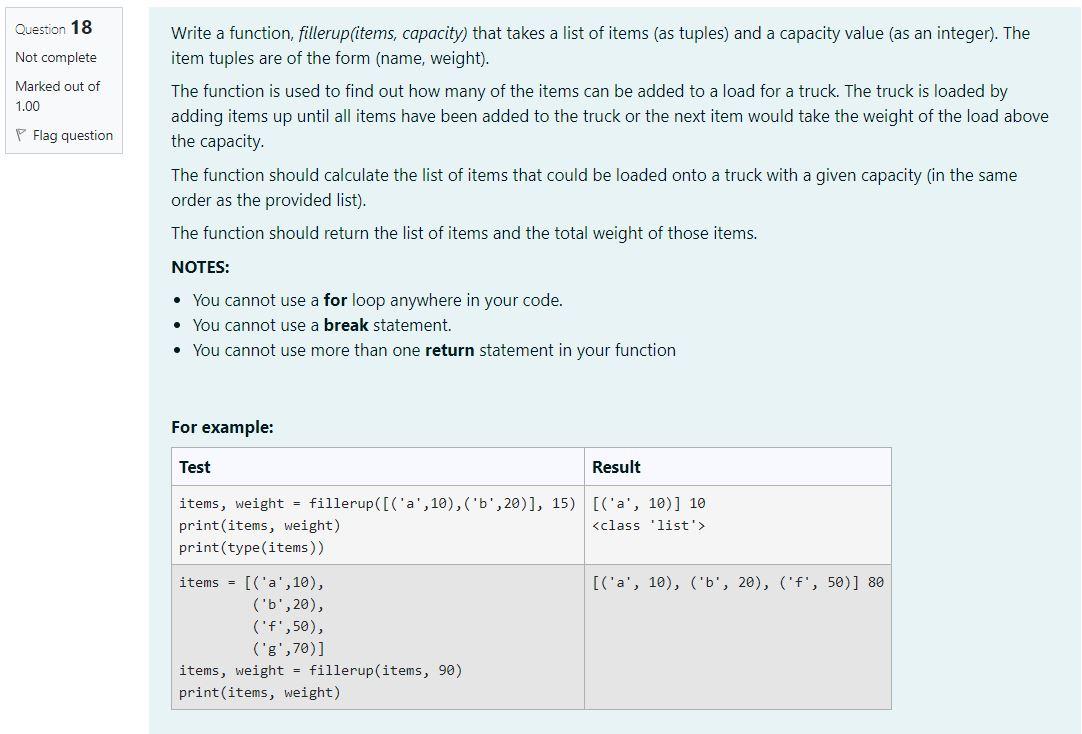Click the second example result showing 80

pos(734,581)
